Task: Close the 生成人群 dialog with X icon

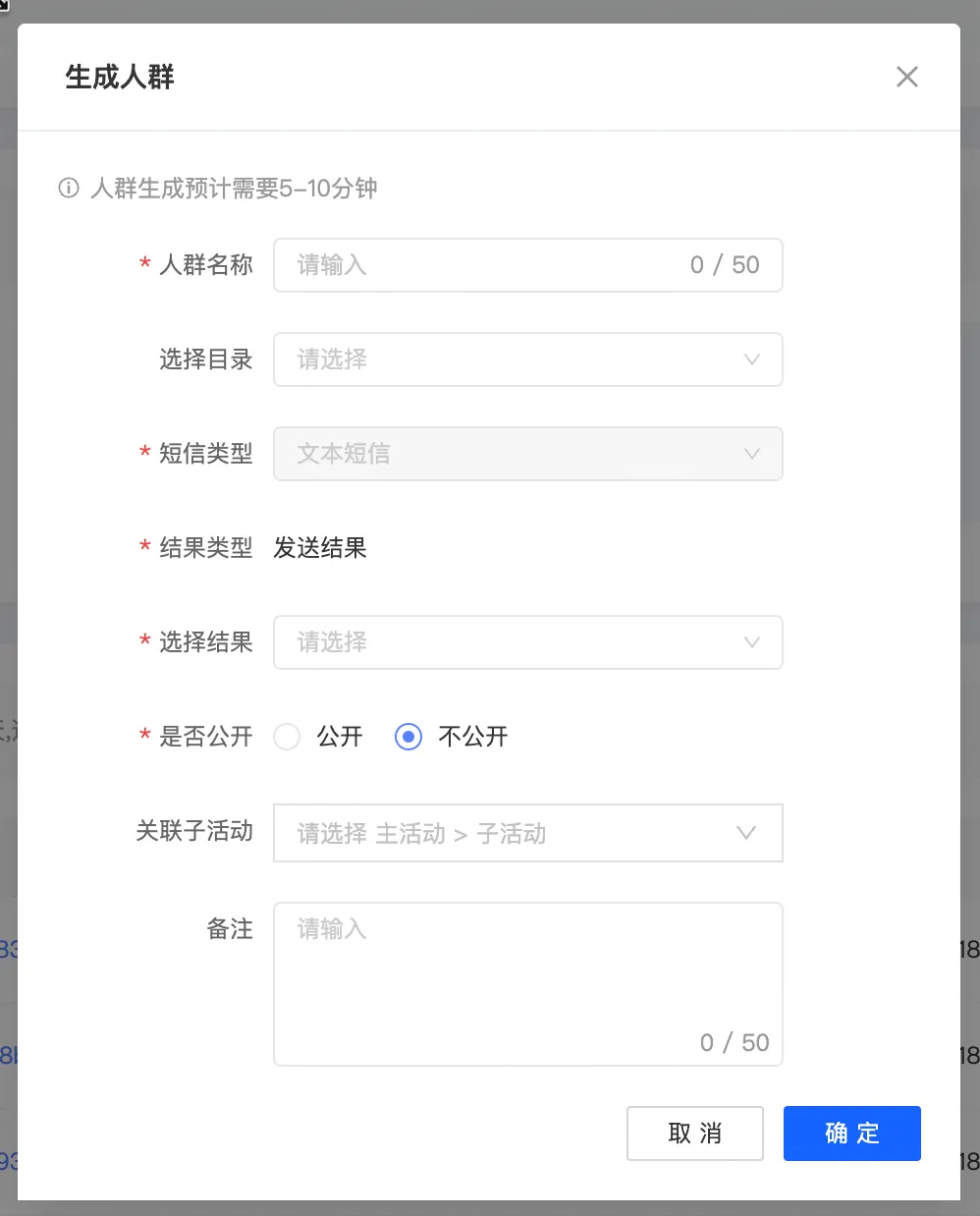Action: [907, 77]
